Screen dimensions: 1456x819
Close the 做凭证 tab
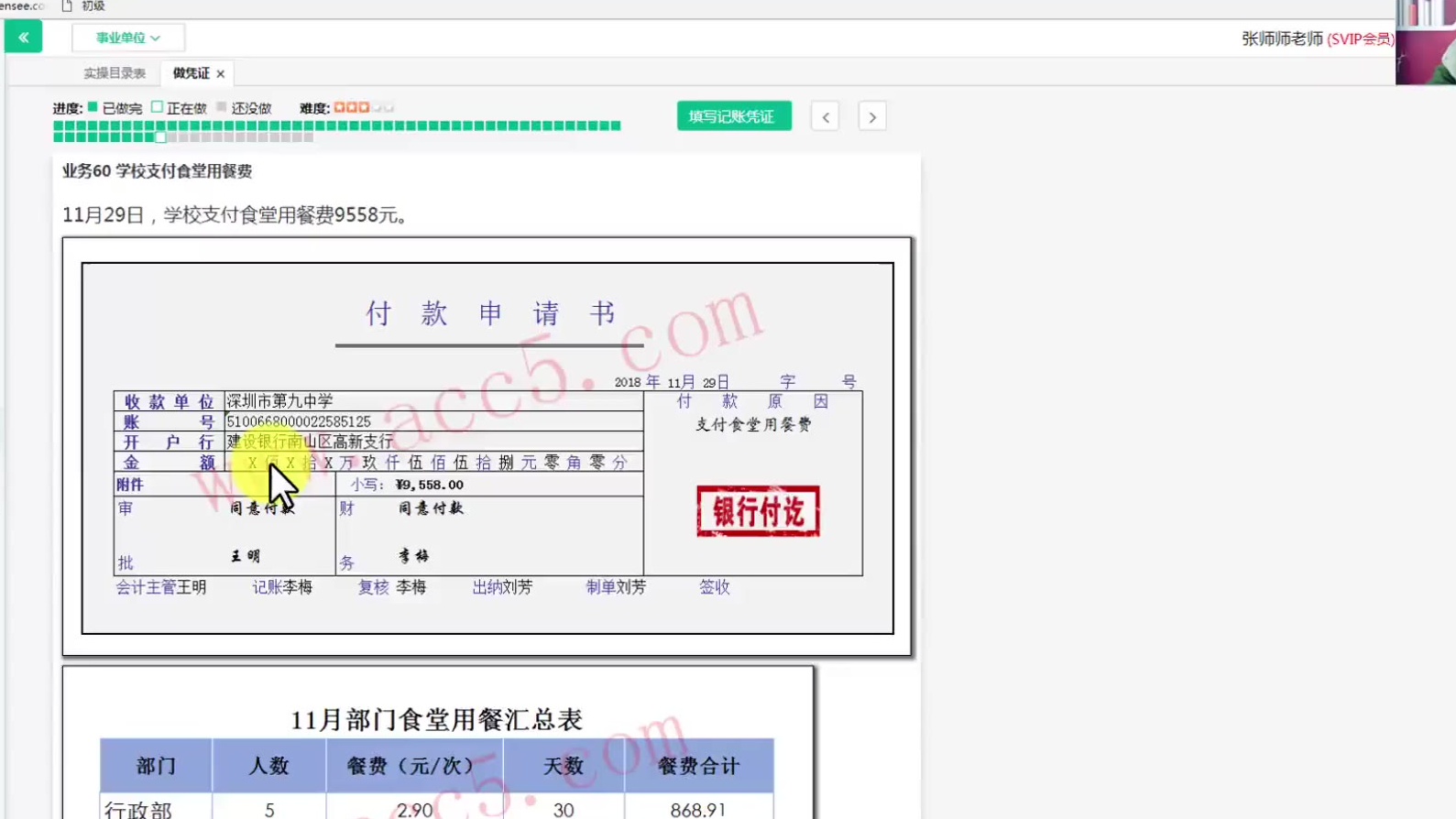[x=221, y=73]
